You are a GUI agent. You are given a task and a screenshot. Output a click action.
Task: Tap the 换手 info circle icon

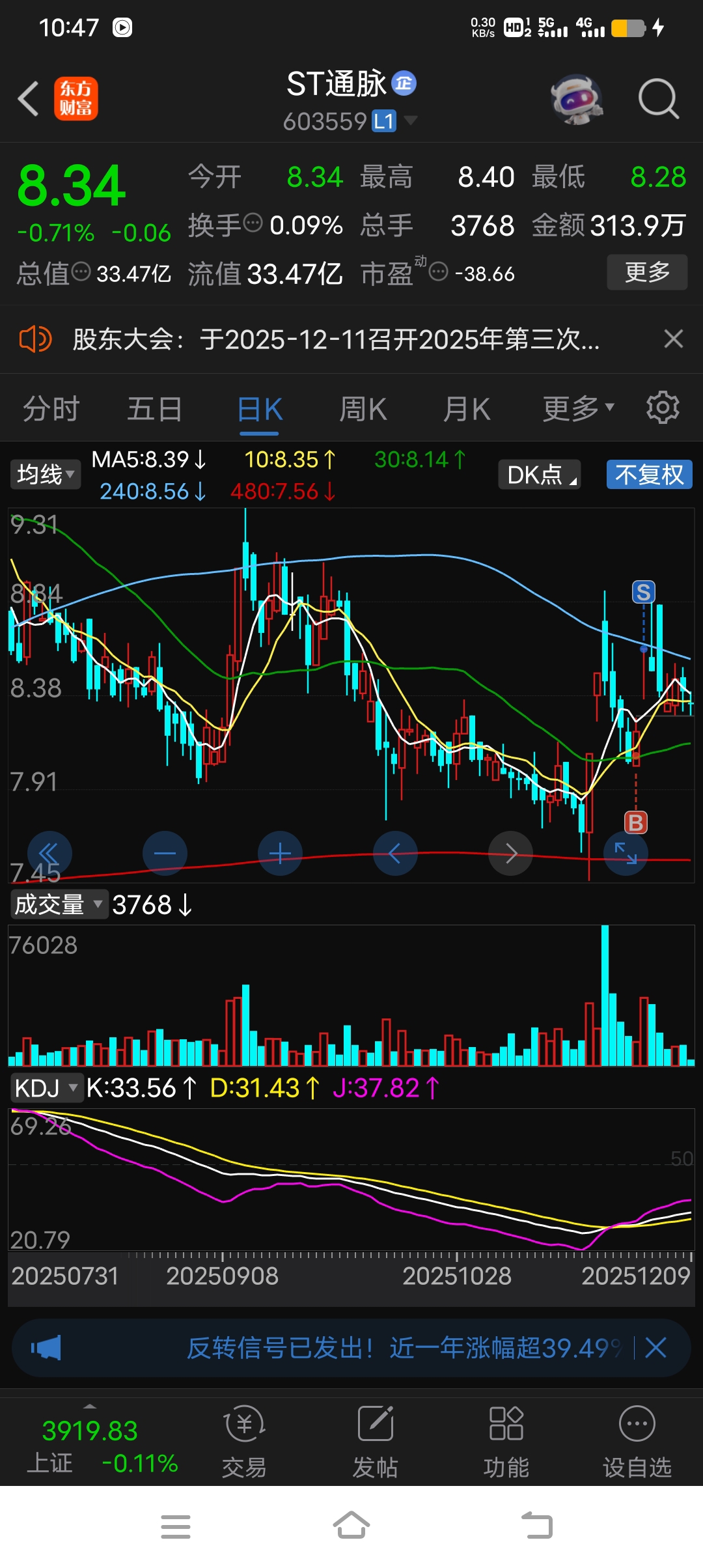coord(253,223)
